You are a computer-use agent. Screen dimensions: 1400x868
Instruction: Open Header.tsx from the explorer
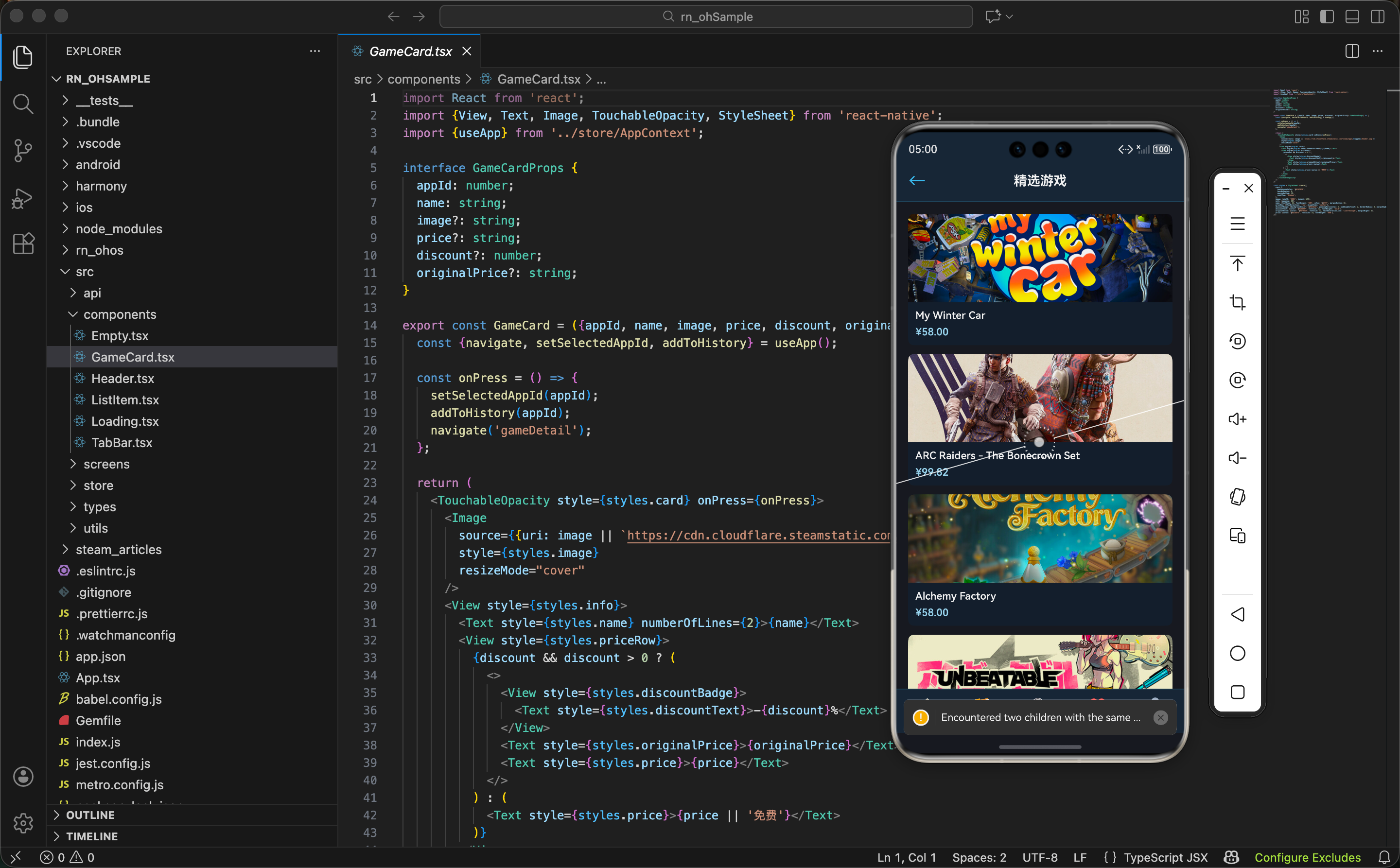coord(122,378)
